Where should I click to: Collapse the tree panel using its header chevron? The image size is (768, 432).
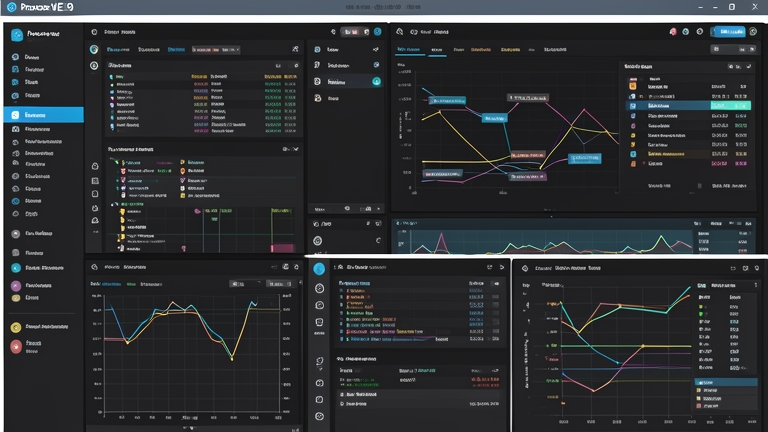pos(295,149)
